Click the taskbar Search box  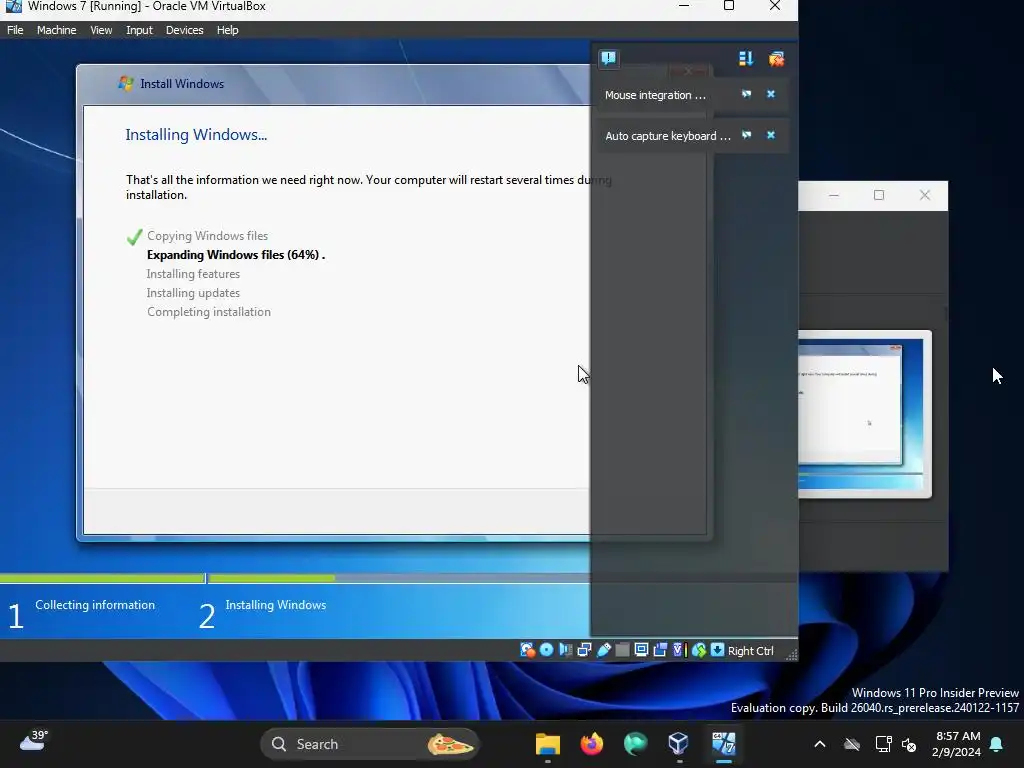(x=370, y=744)
